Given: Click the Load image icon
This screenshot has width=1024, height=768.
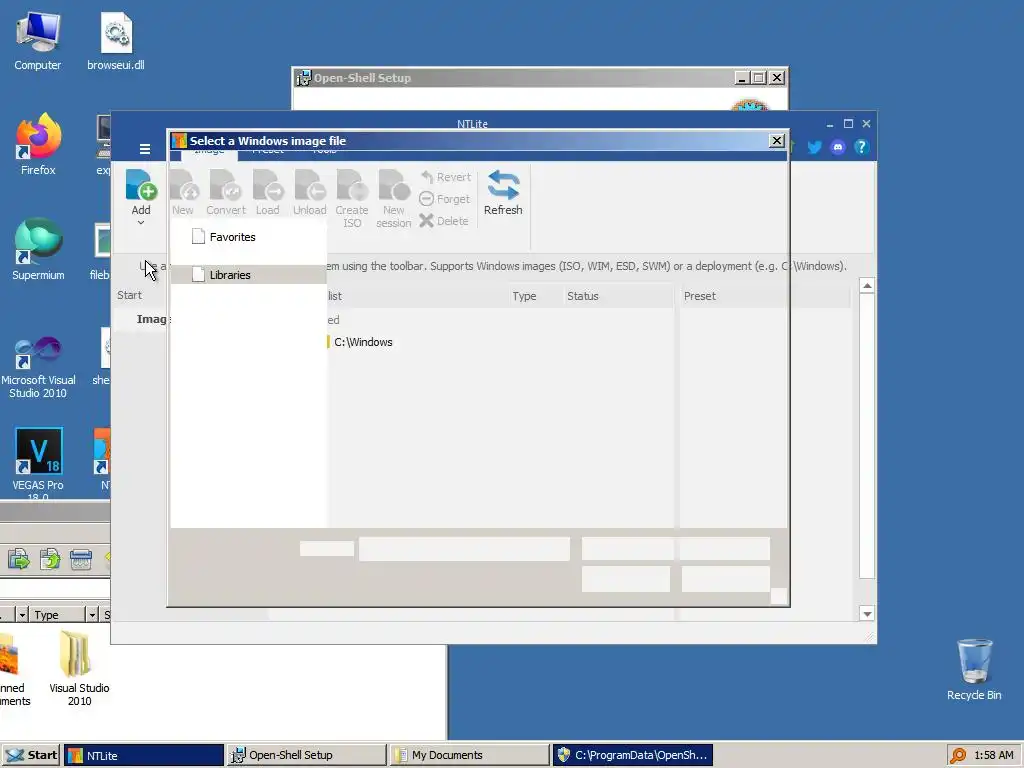Looking at the screenshot, I should point(268,192).
